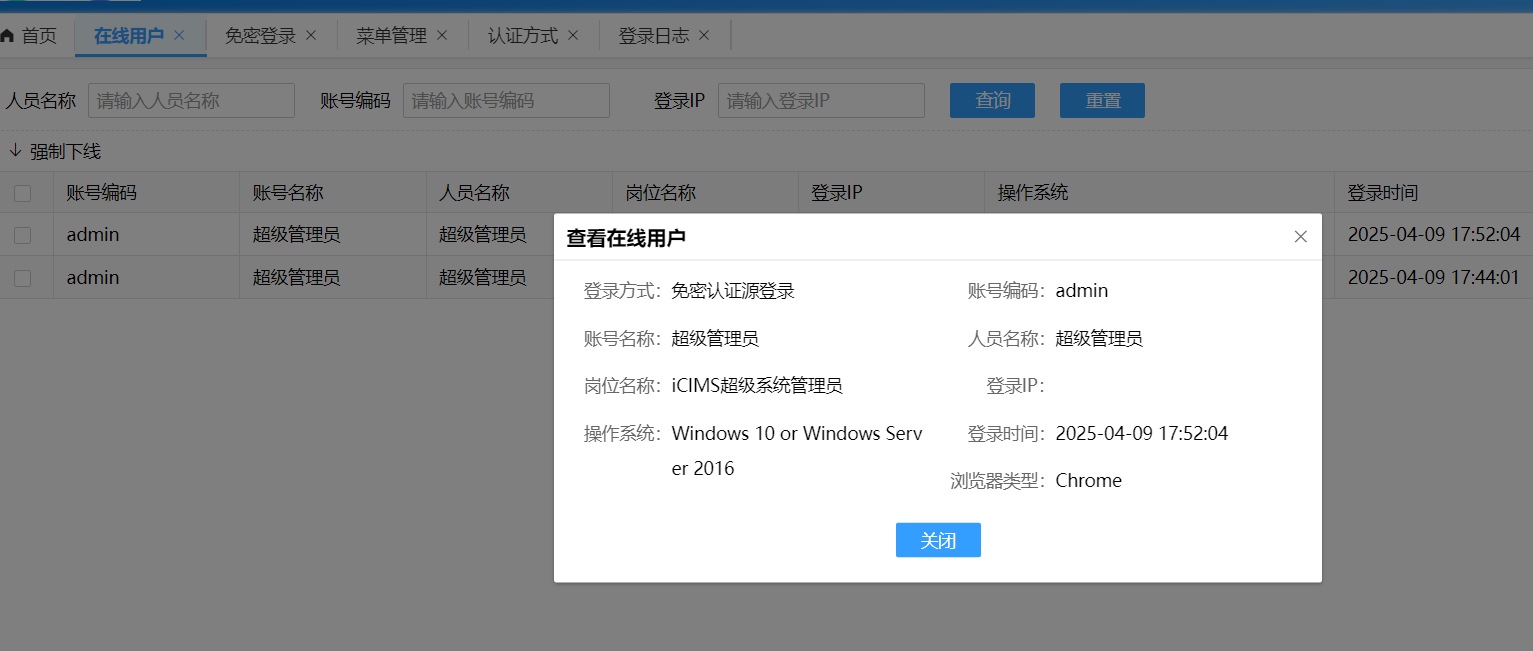The height and width of the screenshot is (651, 1533).
Task: Close the 认证方式 tab using its X
Action: 573,36
